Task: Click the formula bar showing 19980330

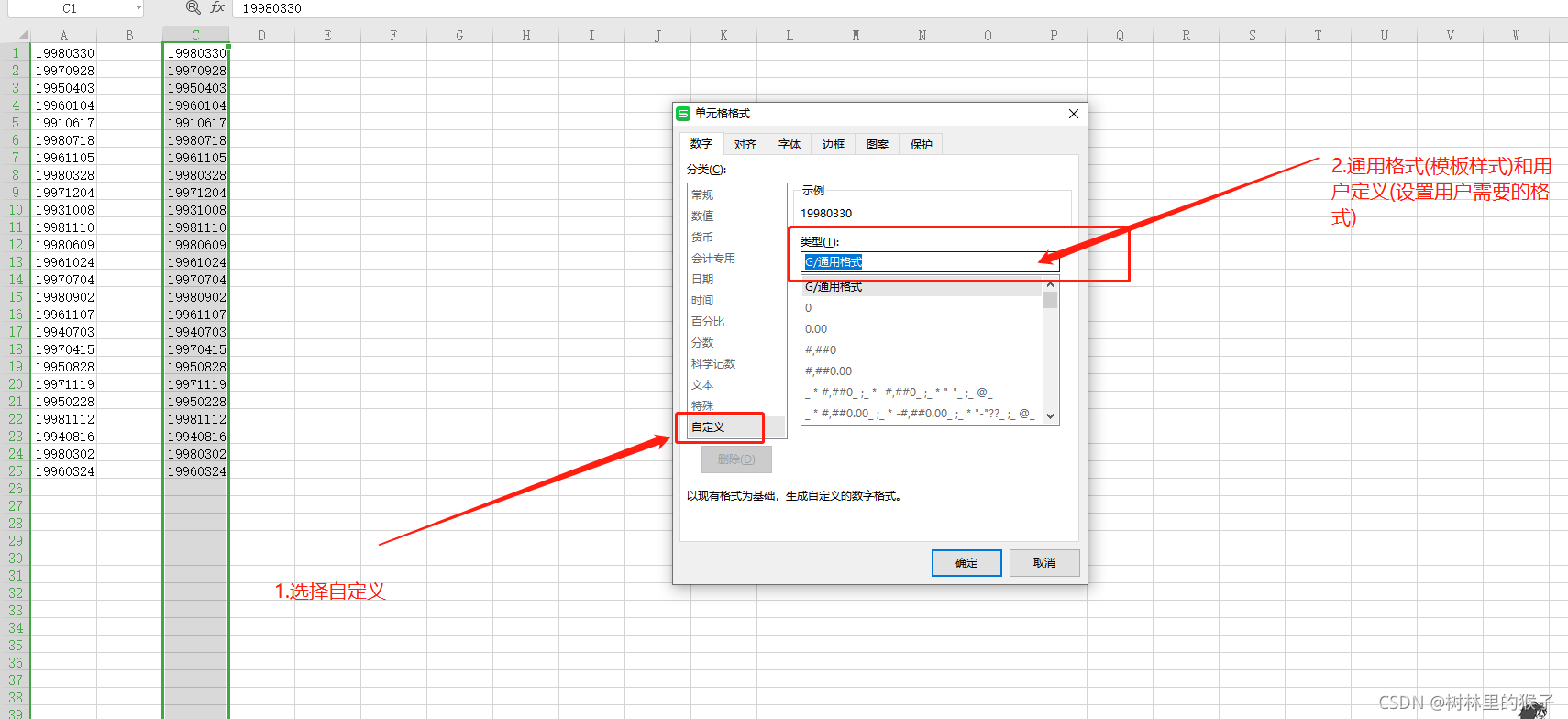Action: pyautogui.click(x=899, y=8)
